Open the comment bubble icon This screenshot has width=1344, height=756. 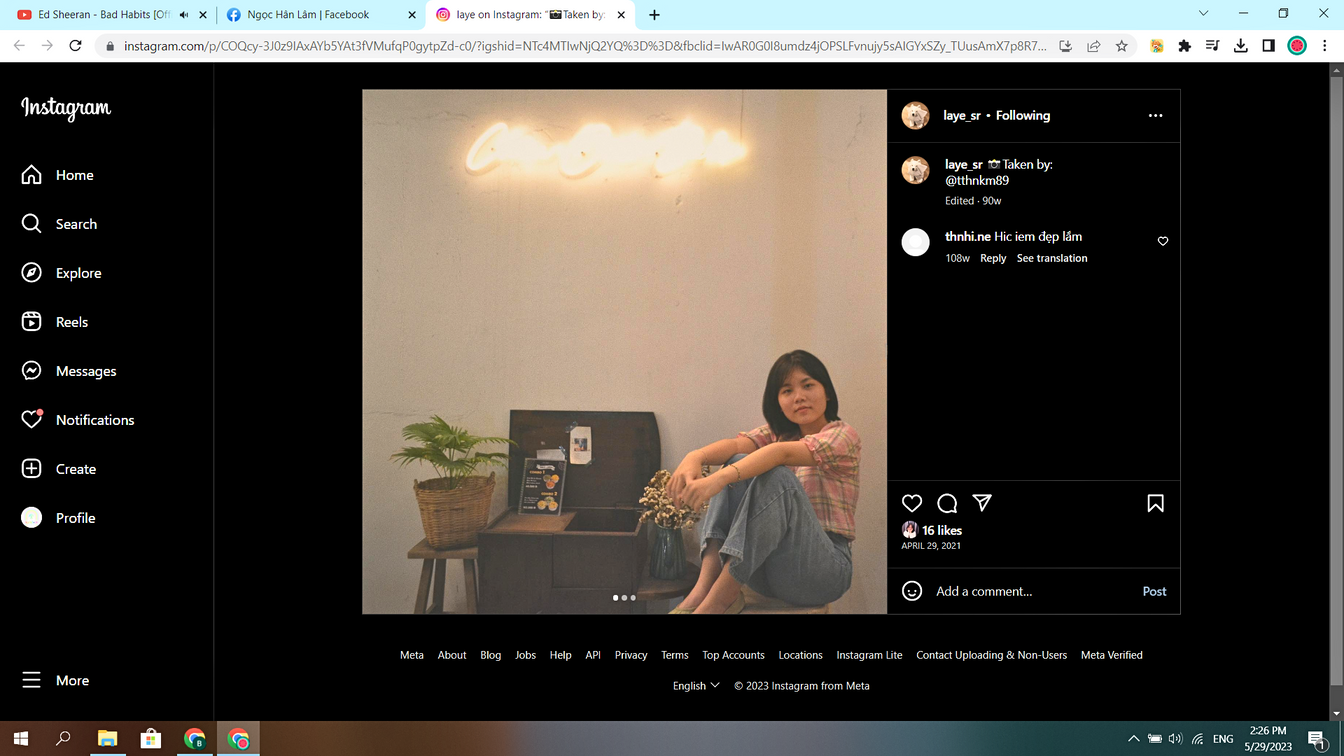point(947,503)
